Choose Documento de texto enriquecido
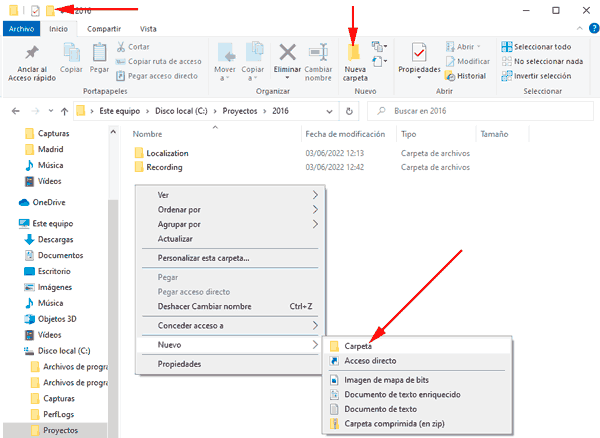600x438 pixels. coord(417,394)
